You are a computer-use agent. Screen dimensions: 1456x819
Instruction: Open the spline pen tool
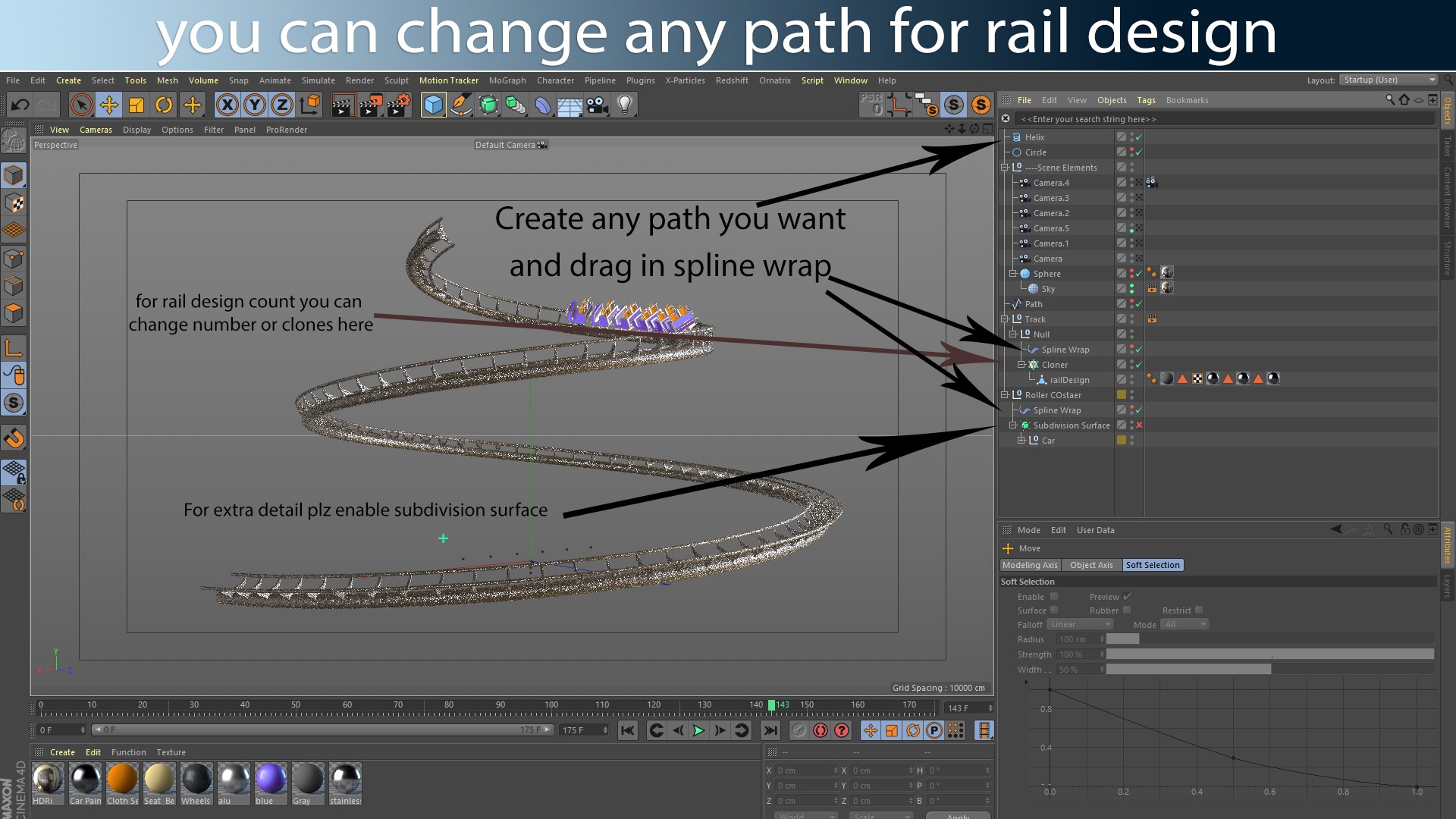click(x=460, y=105)
